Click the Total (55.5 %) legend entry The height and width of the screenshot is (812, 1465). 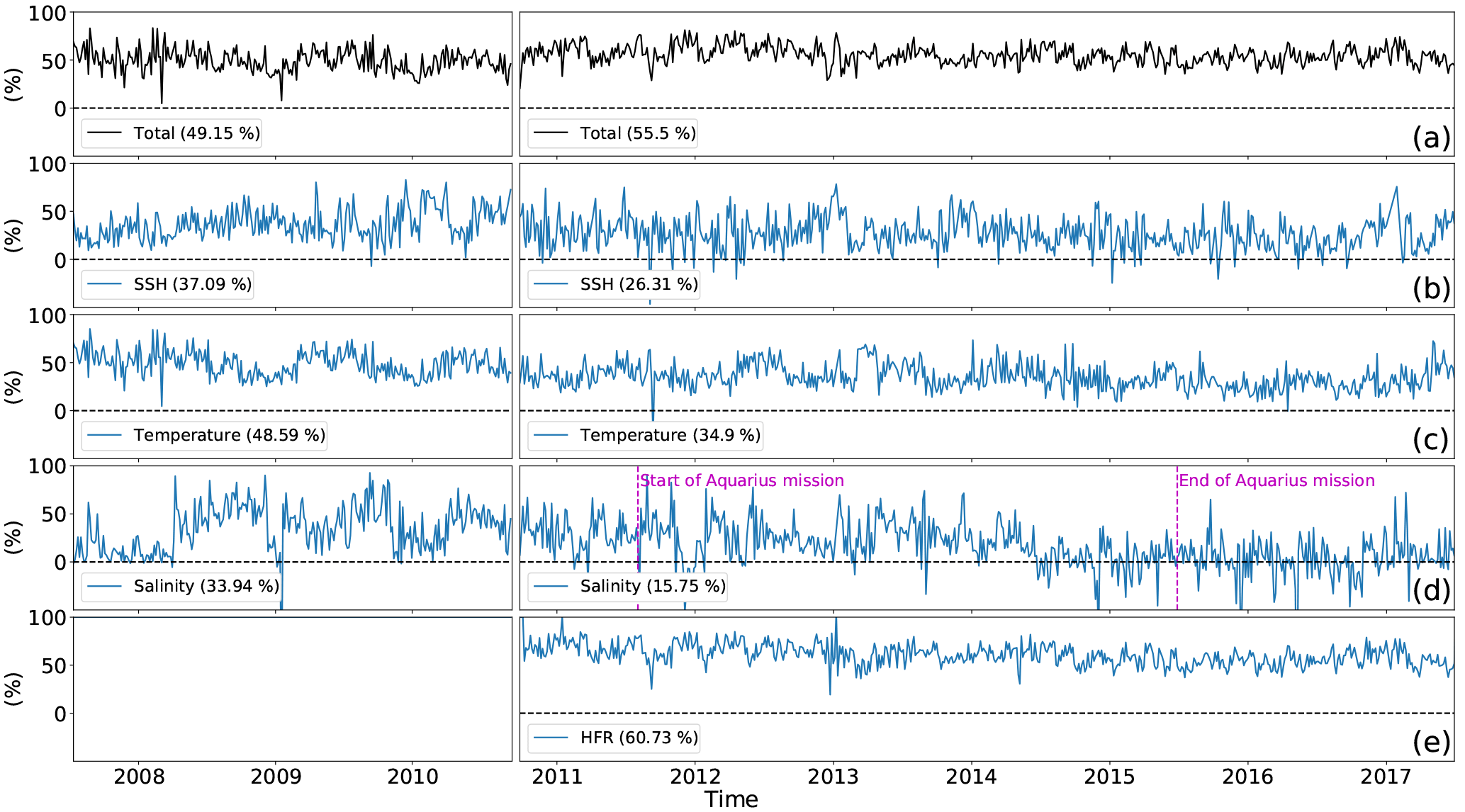pyautogui.click(x=637, y=133)
